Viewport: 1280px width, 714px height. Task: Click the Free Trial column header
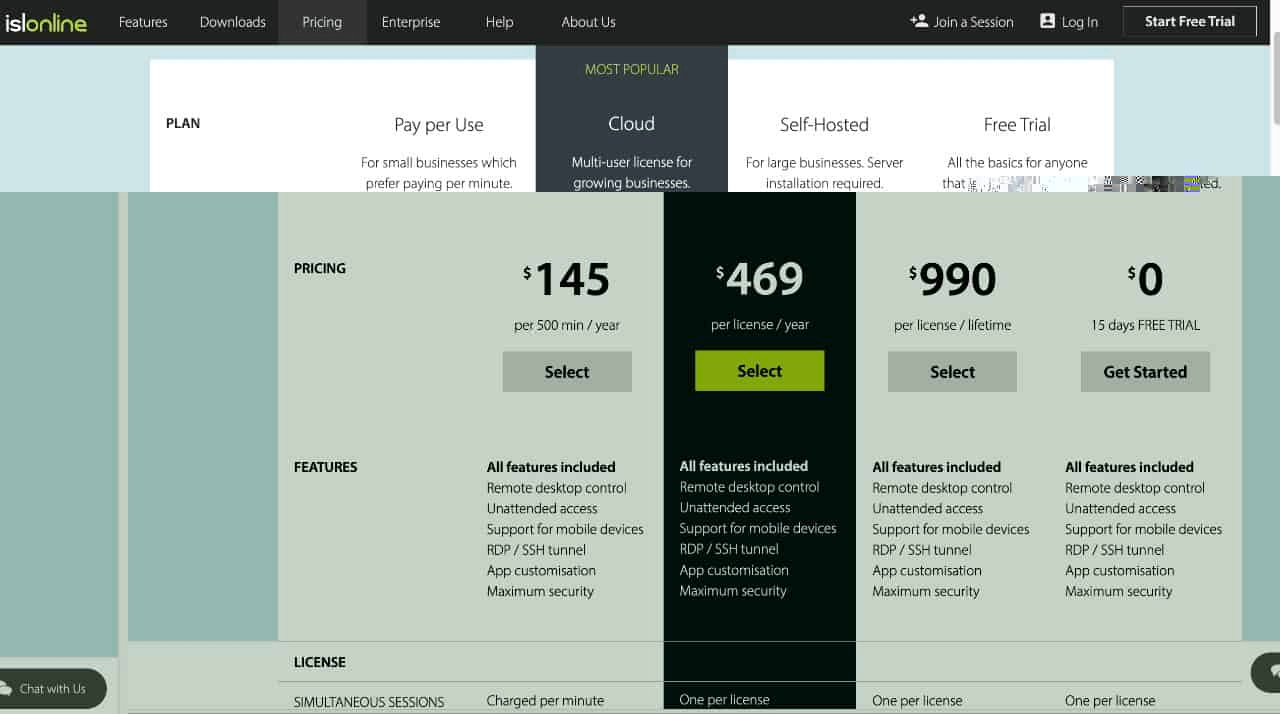pos(1017,123)
